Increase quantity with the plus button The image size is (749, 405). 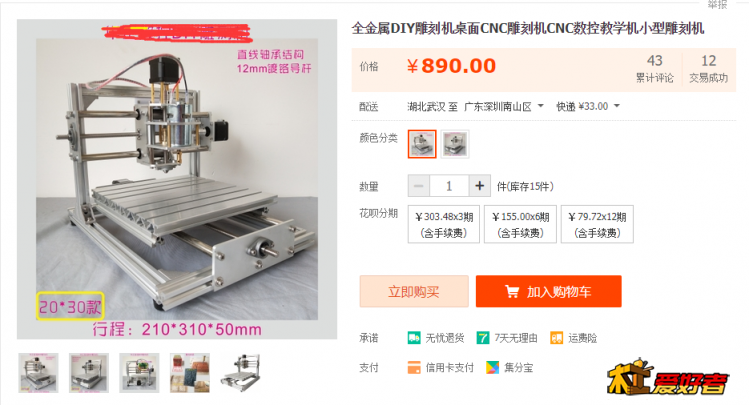[480, 186]
